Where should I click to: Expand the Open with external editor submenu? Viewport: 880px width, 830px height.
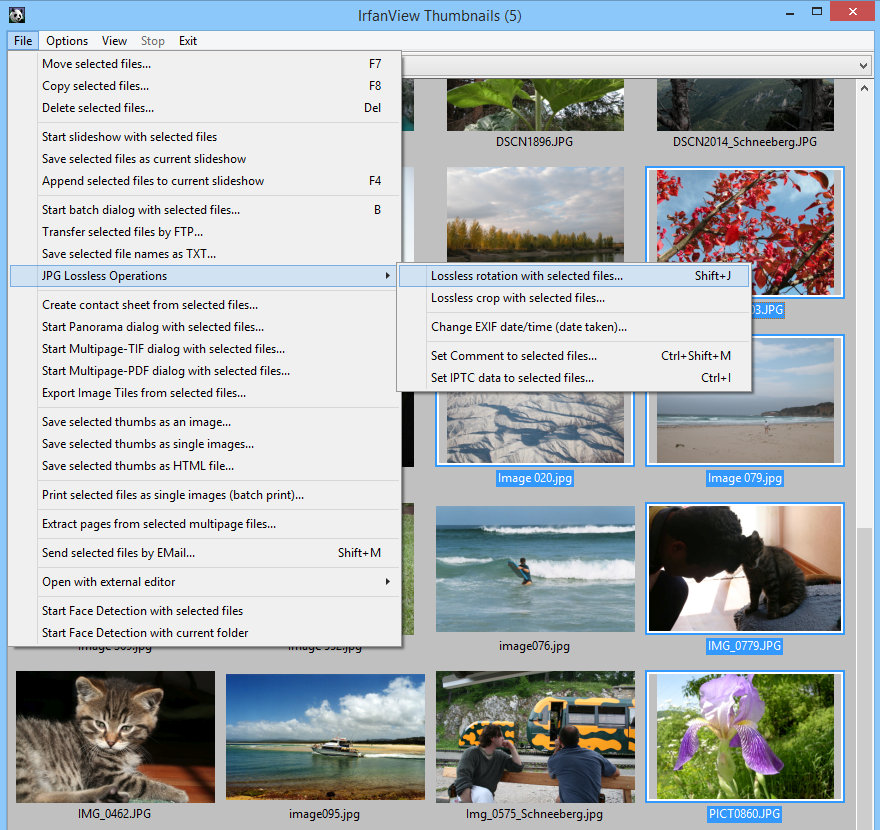108,582
